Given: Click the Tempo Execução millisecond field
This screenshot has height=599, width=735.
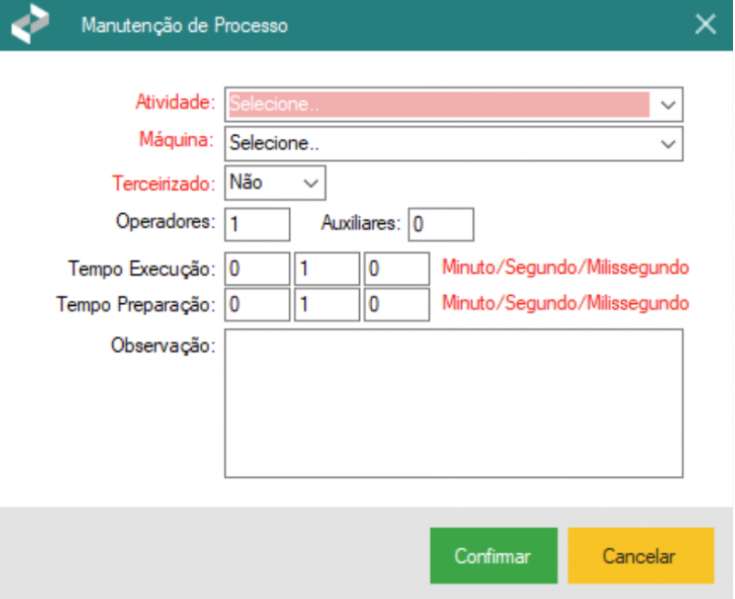Looking at the screenshot, I should tap(396, 269).
